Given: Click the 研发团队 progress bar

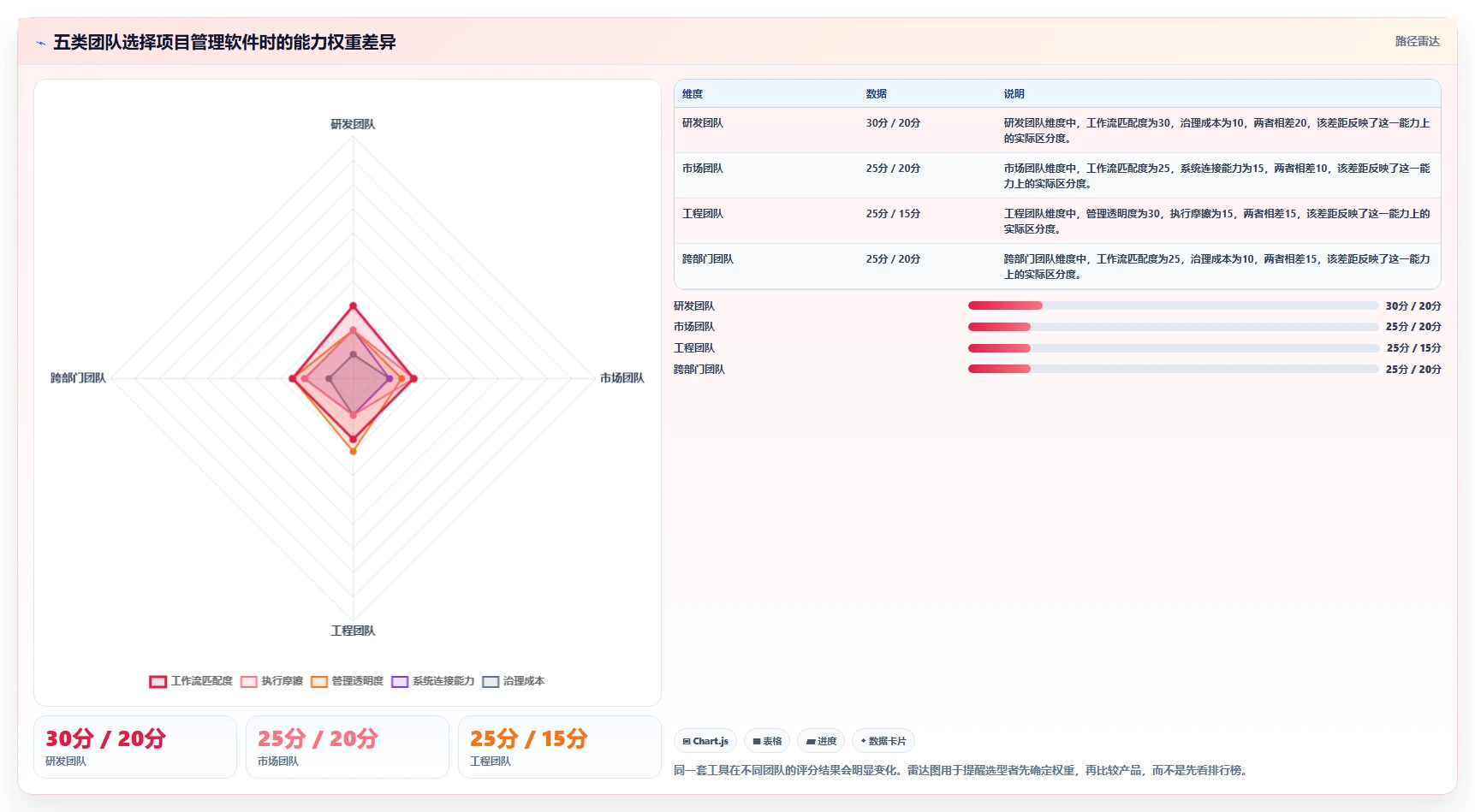Looking at the screenshot, I should click(1173, 305).
